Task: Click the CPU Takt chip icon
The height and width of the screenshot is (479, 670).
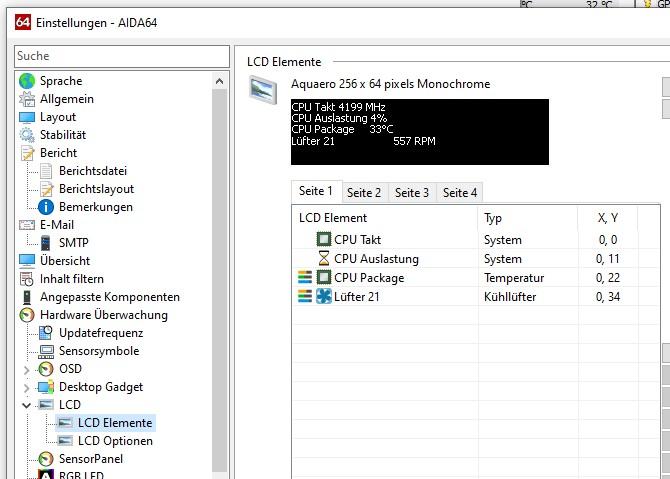Action: pos(324,239)
